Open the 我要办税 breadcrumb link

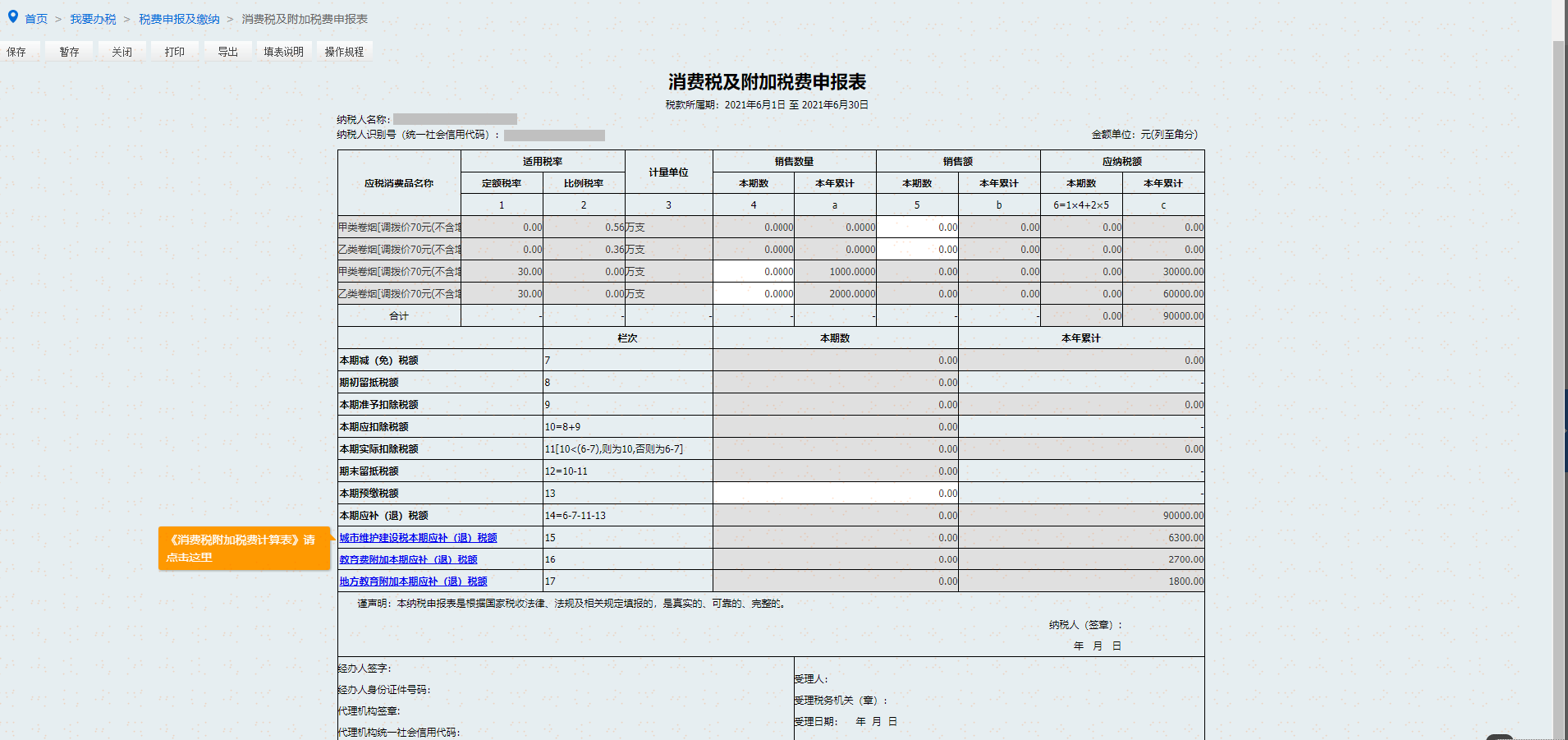93,19
